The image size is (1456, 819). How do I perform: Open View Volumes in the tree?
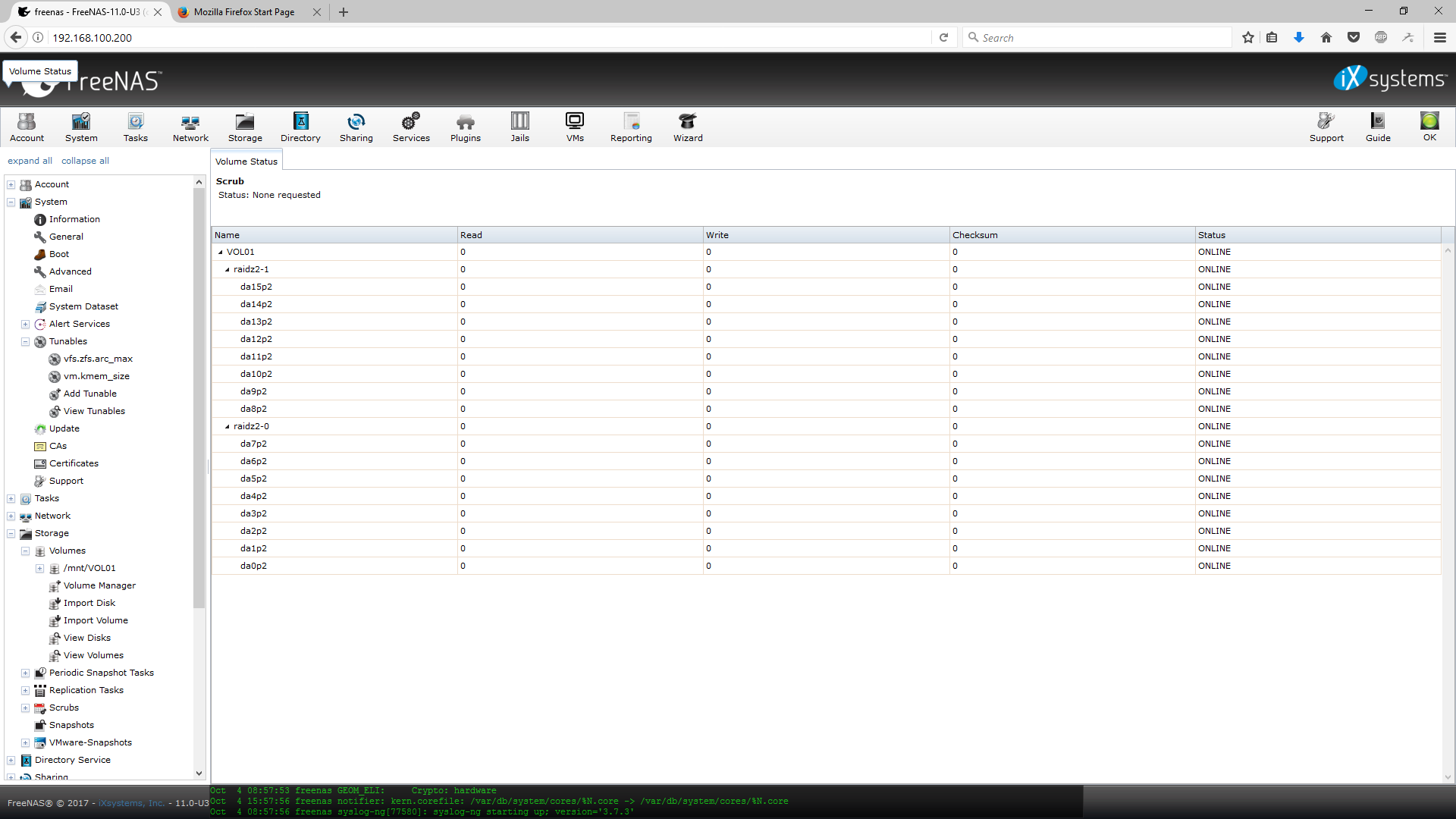point(93,655)
